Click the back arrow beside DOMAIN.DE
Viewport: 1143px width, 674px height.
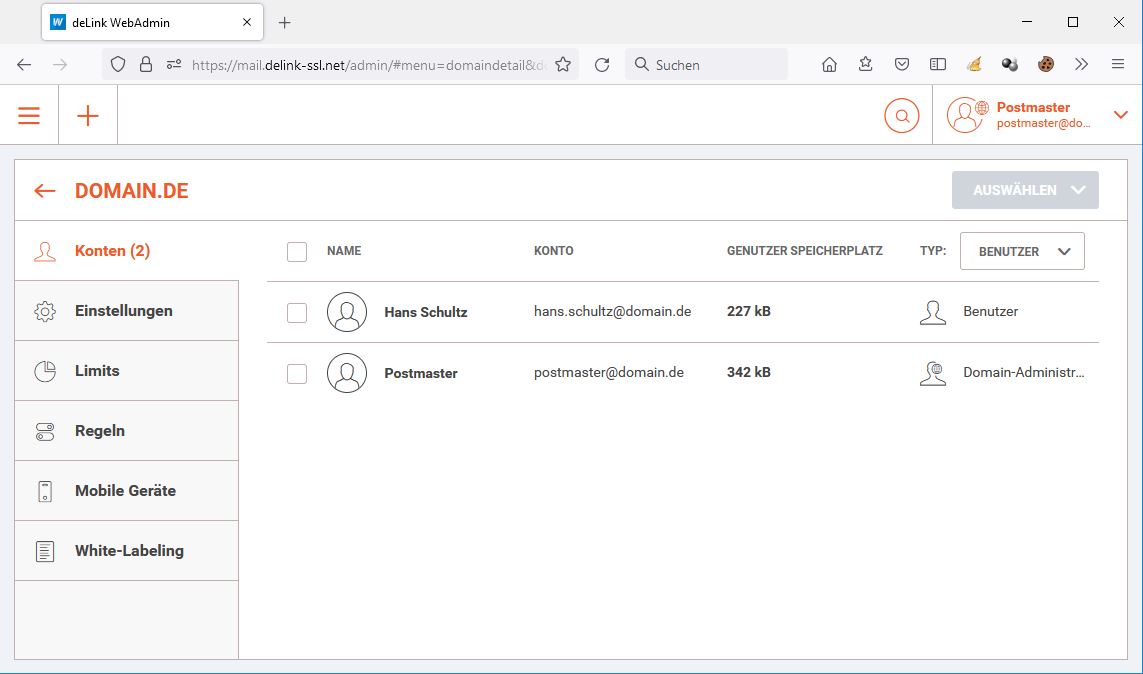[45, 191]
